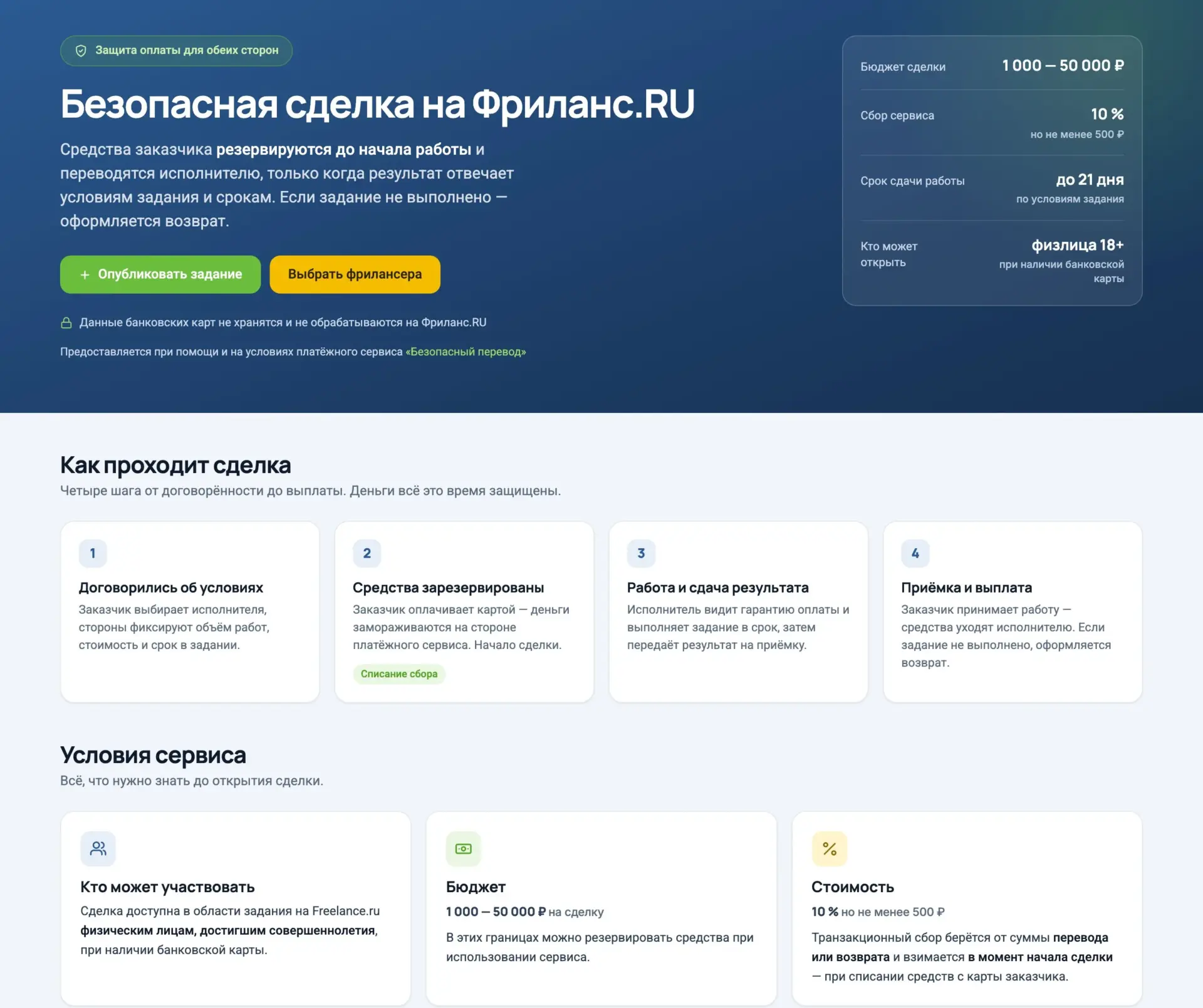Click the Приёмка и выплата card title

coord(966,588)
